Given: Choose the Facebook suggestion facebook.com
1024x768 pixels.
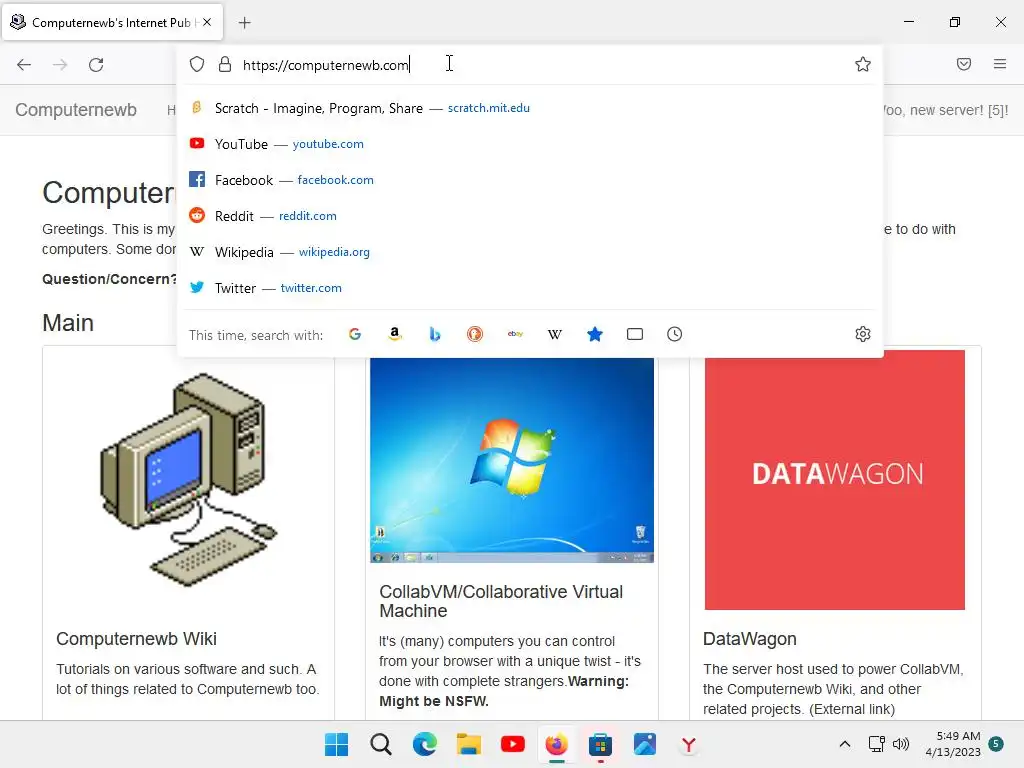Looking at the screenshot, I should click(x=530, y=180).
